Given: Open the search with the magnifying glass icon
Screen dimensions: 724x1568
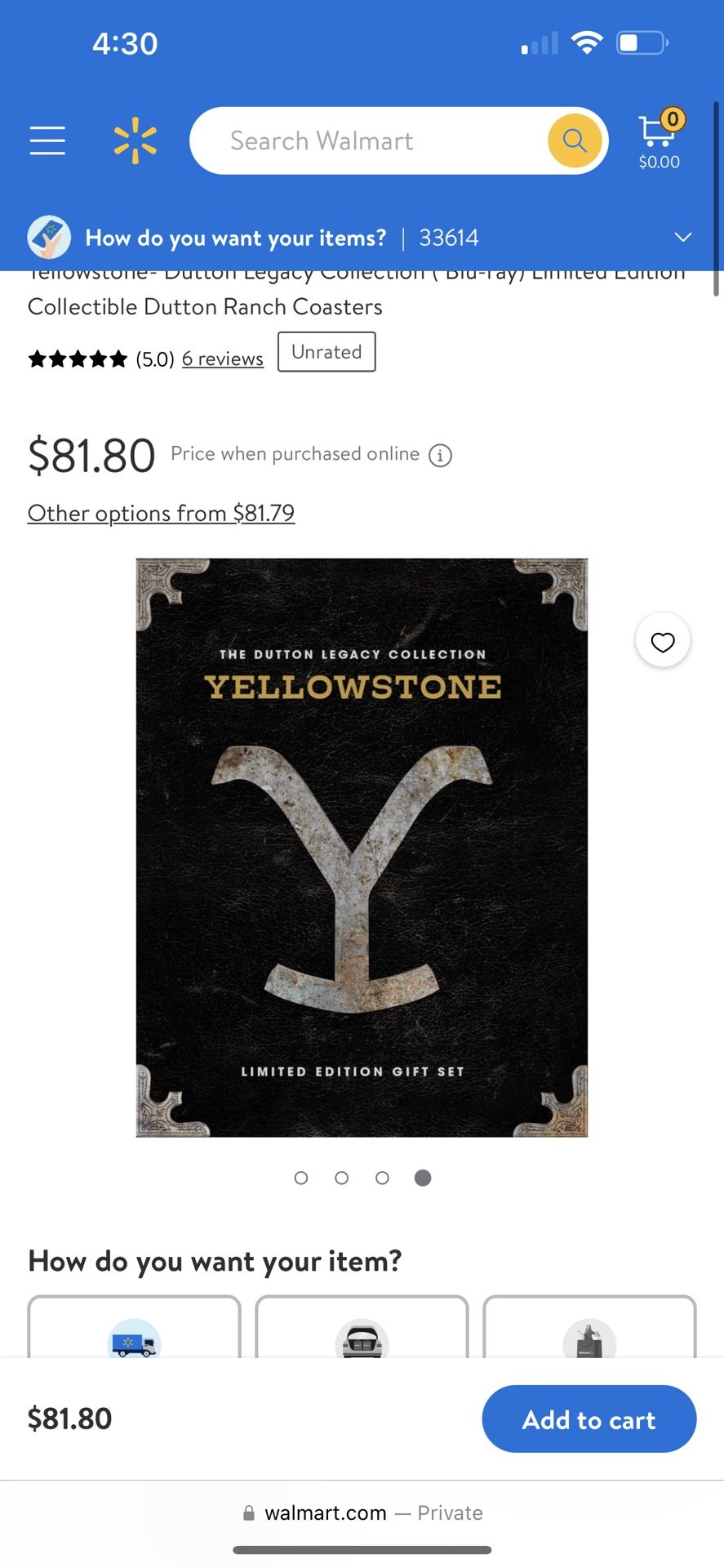Looking at the screenshot, I should tap(574, 140).
